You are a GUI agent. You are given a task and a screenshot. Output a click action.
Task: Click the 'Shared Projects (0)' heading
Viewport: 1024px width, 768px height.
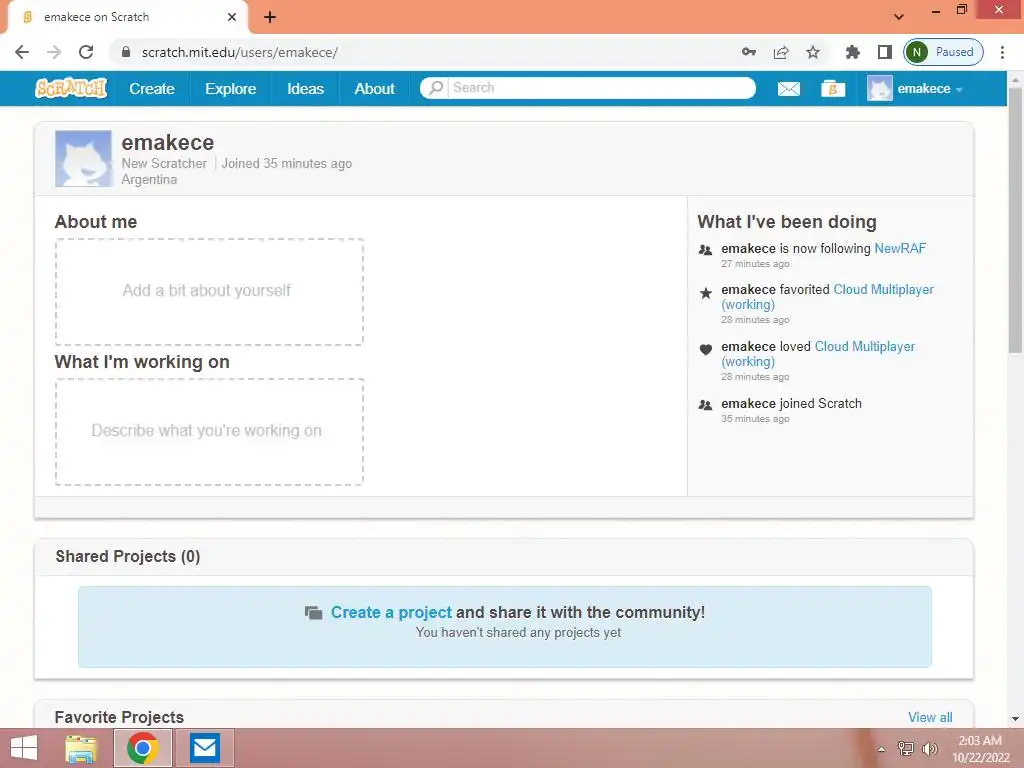pyautogui.click(x=127, y=556)
